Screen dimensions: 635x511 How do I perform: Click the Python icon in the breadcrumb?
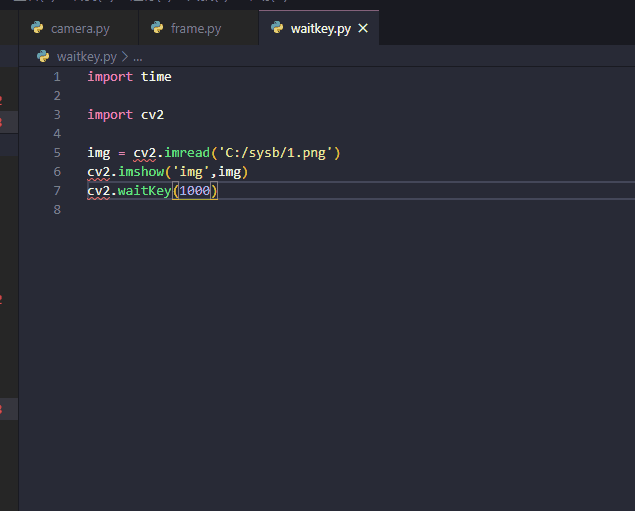43,56
